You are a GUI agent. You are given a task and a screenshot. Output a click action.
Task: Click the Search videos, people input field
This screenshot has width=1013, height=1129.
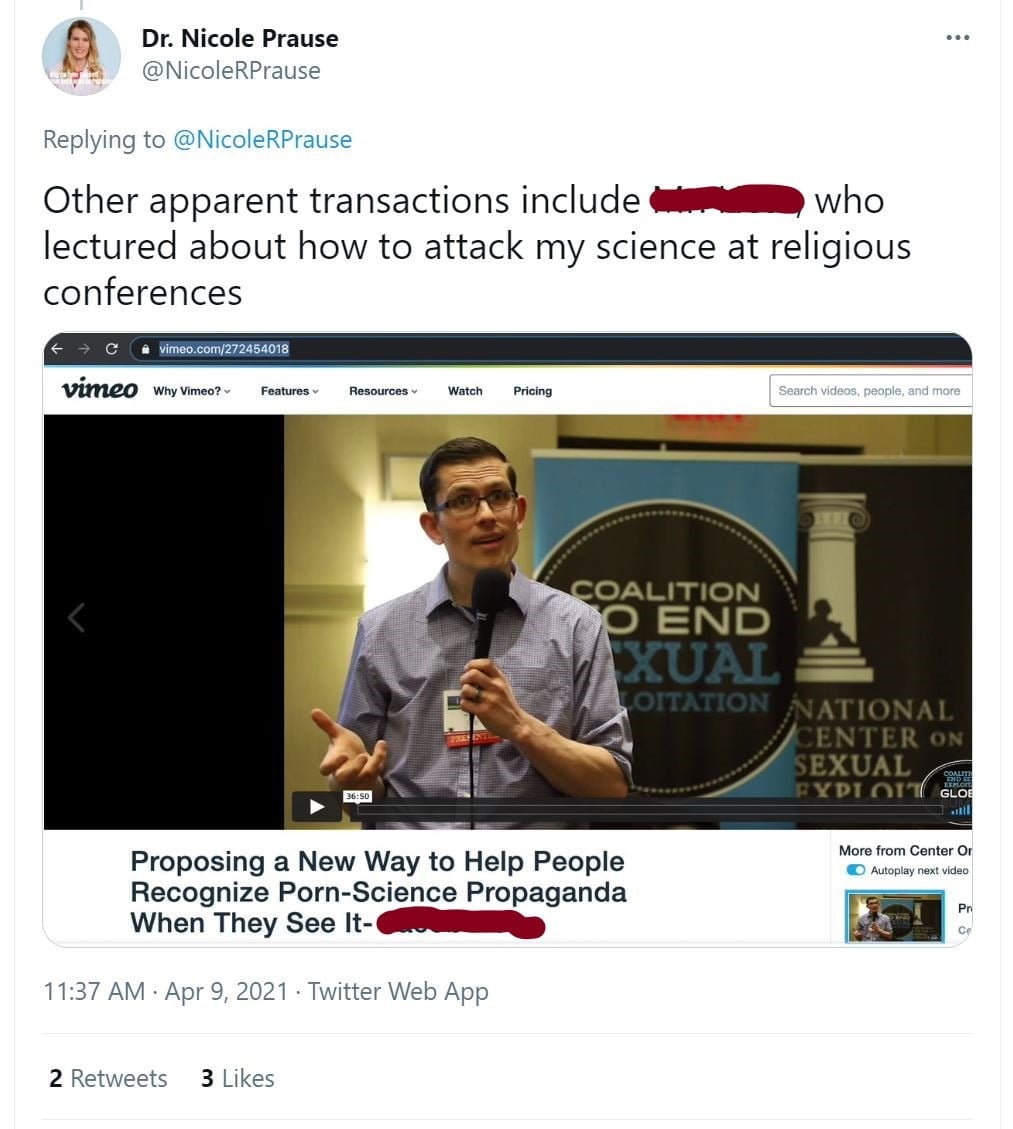(870, 390)
